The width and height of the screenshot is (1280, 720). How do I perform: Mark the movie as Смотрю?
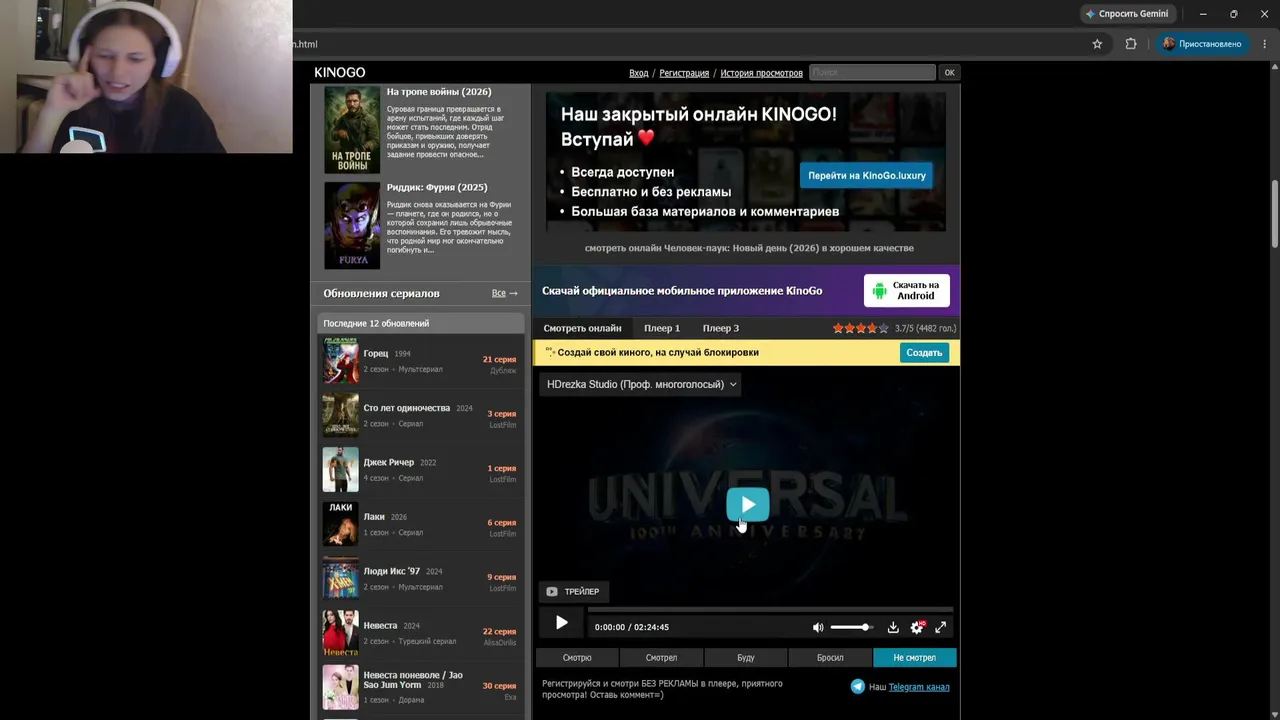577,657
